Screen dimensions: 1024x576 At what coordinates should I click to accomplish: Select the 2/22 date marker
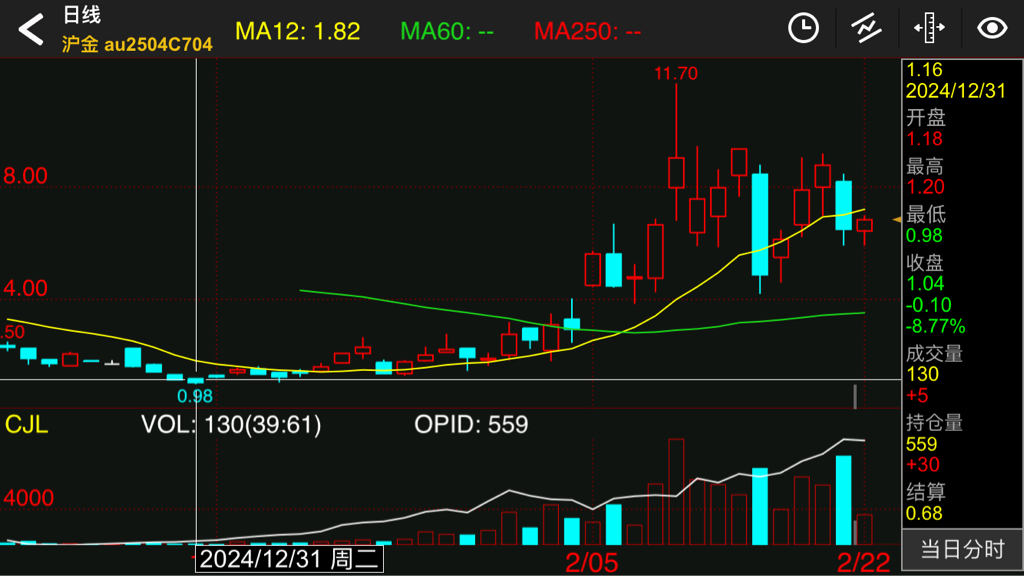[x=863, y=561]
